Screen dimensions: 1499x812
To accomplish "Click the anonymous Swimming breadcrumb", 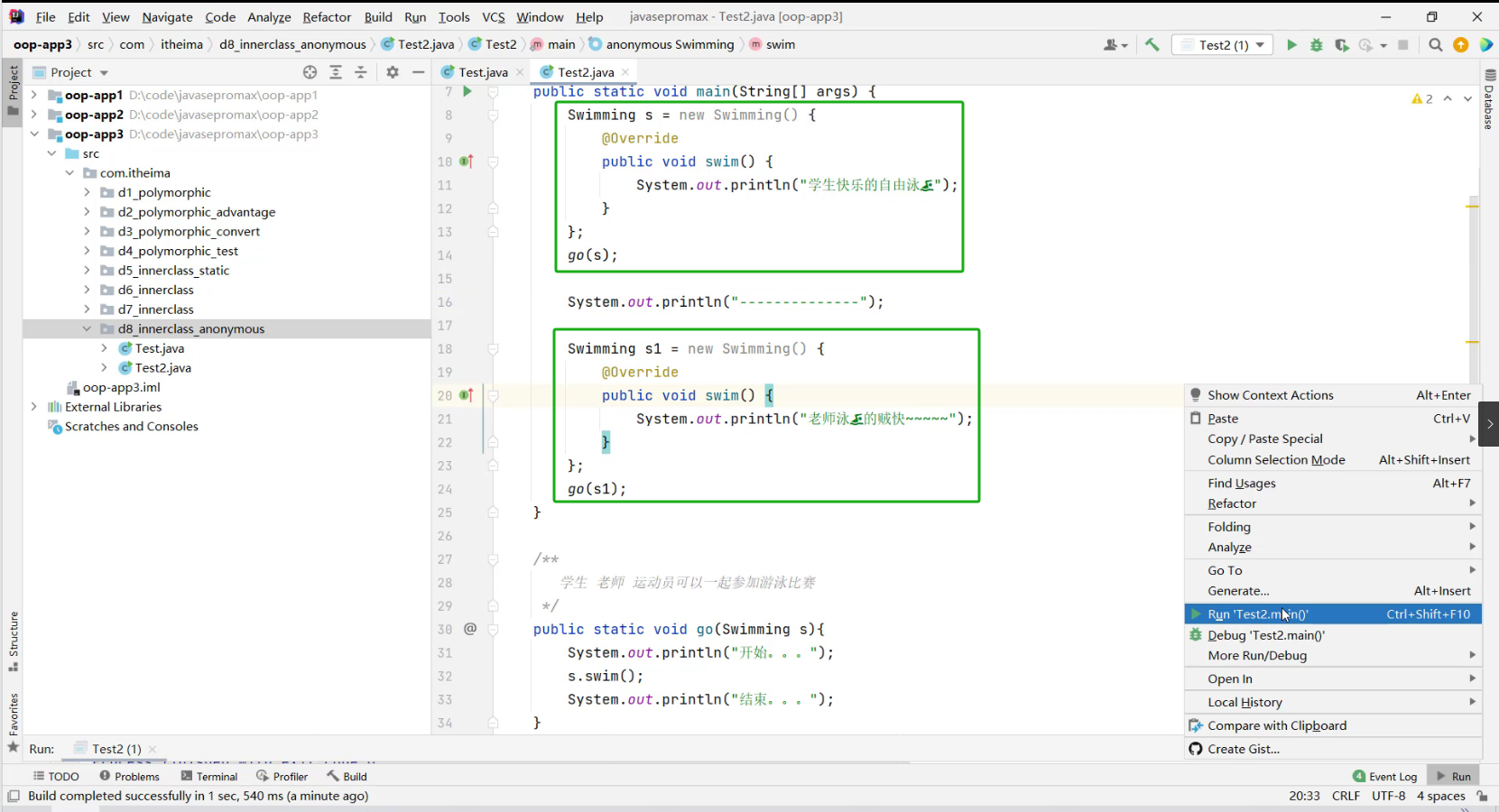I will (662, 44).
